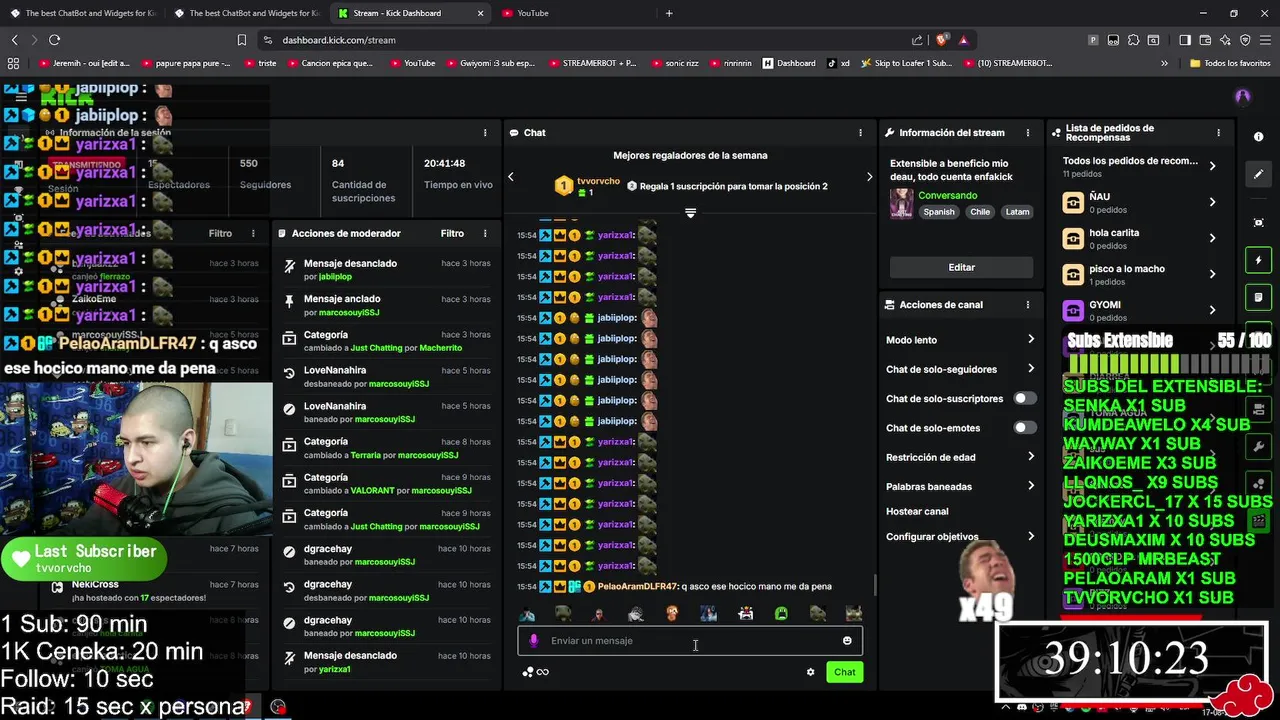Expand Modo lento option
Viewport: 1280px width, 720px height.
(960, 340)
